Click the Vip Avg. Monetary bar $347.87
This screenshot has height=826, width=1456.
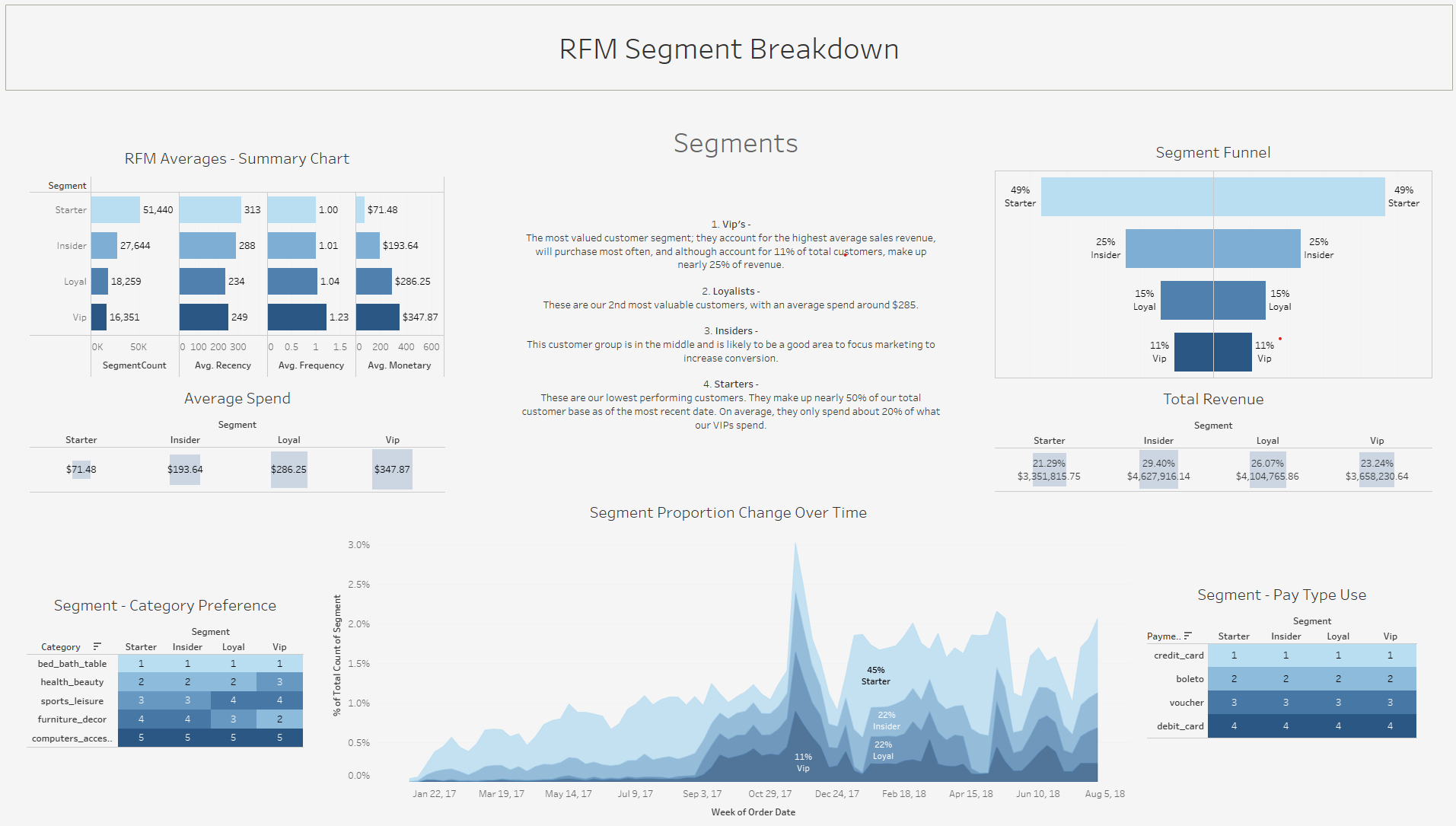point(378,317)
